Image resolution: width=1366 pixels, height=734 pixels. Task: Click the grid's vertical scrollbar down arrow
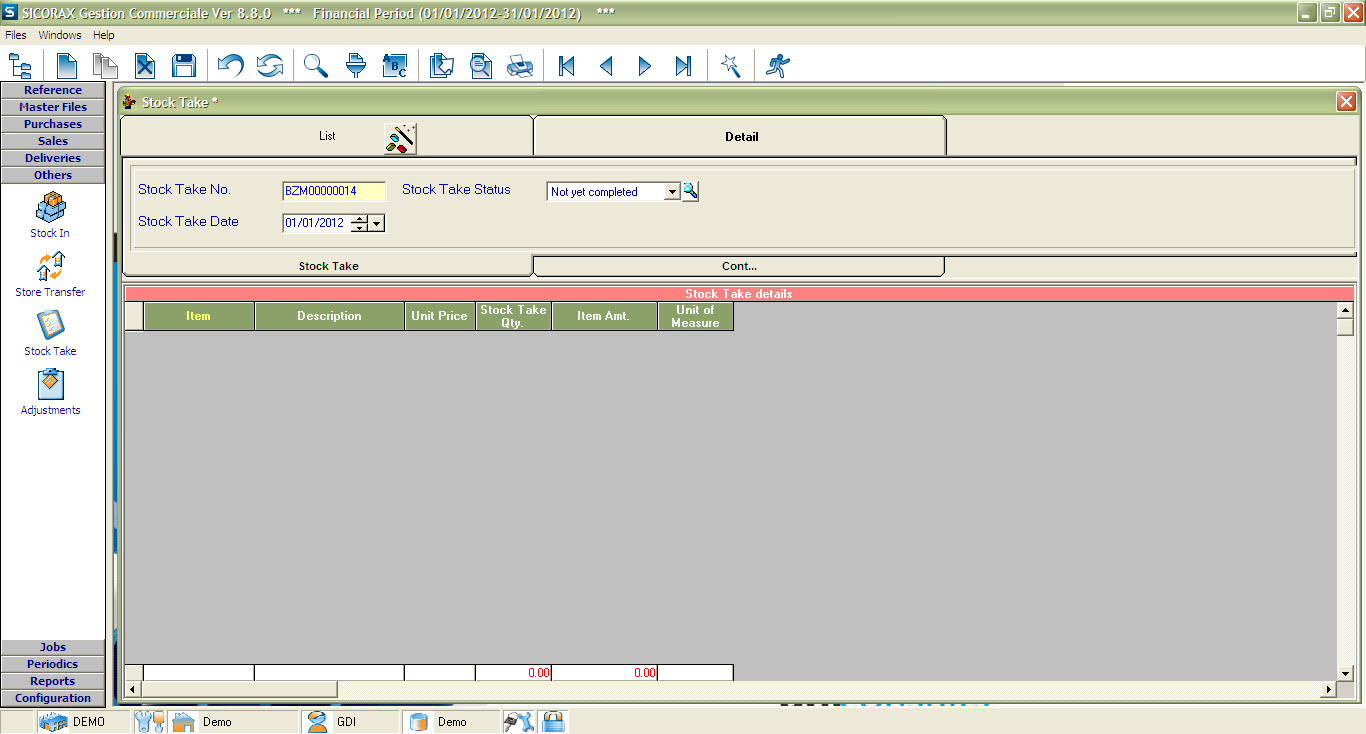1345,674
